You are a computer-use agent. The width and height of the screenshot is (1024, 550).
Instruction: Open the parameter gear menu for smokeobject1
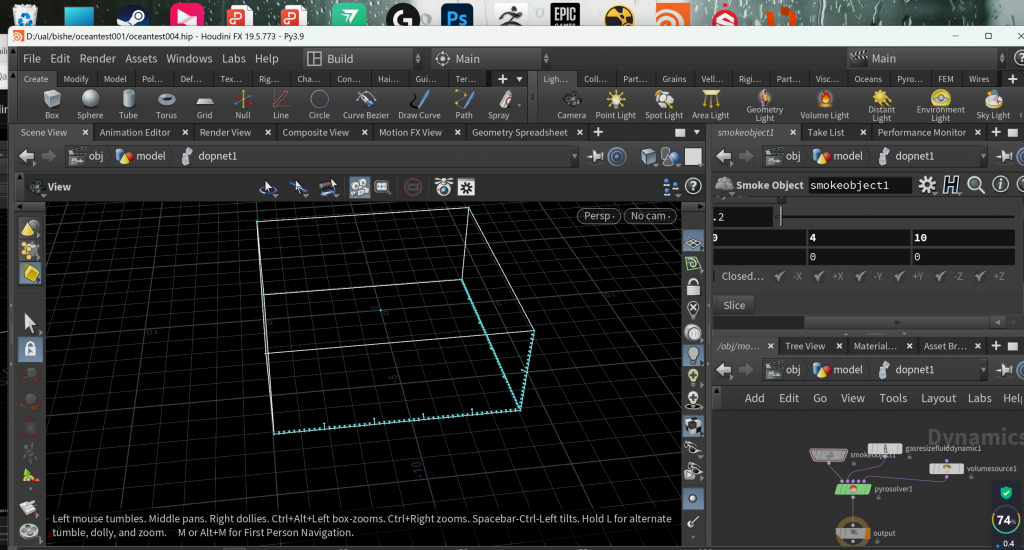tap(927, 185)
